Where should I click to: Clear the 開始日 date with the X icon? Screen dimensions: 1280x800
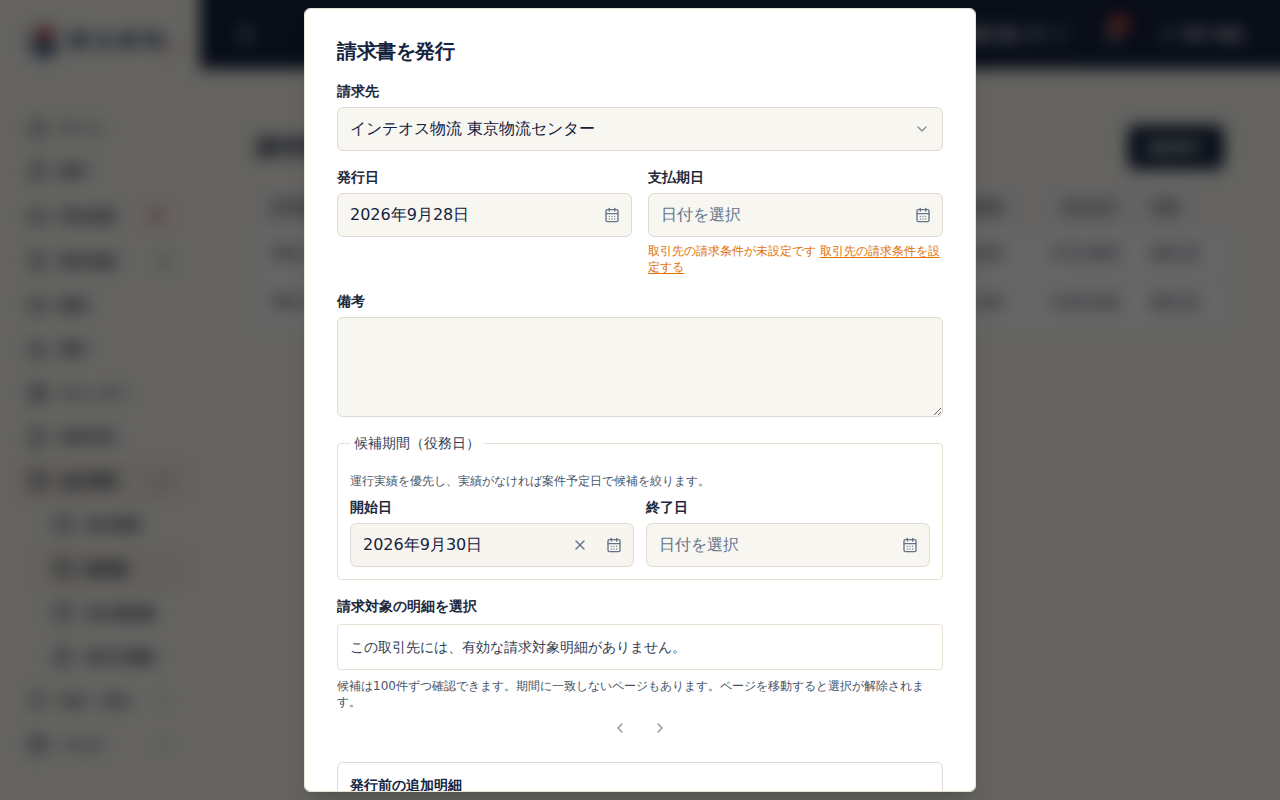(580, 545)
